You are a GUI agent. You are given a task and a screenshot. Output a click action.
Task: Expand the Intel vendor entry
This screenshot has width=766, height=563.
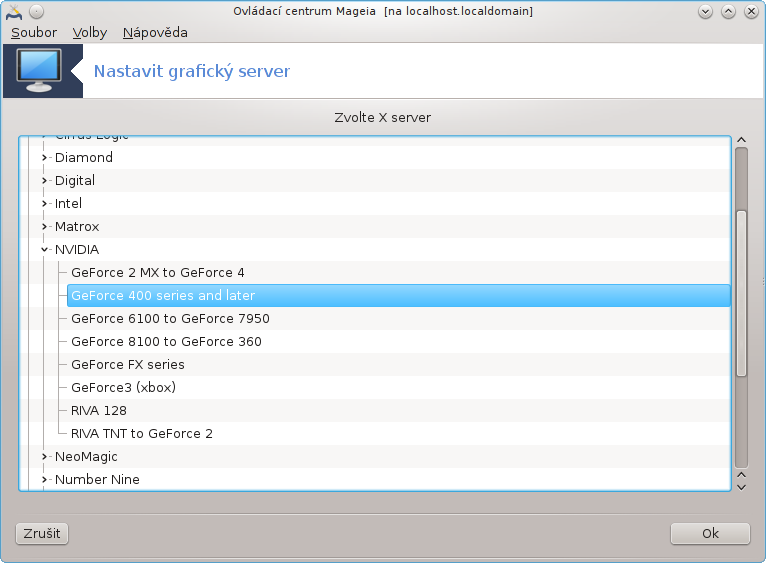point(44,203)
